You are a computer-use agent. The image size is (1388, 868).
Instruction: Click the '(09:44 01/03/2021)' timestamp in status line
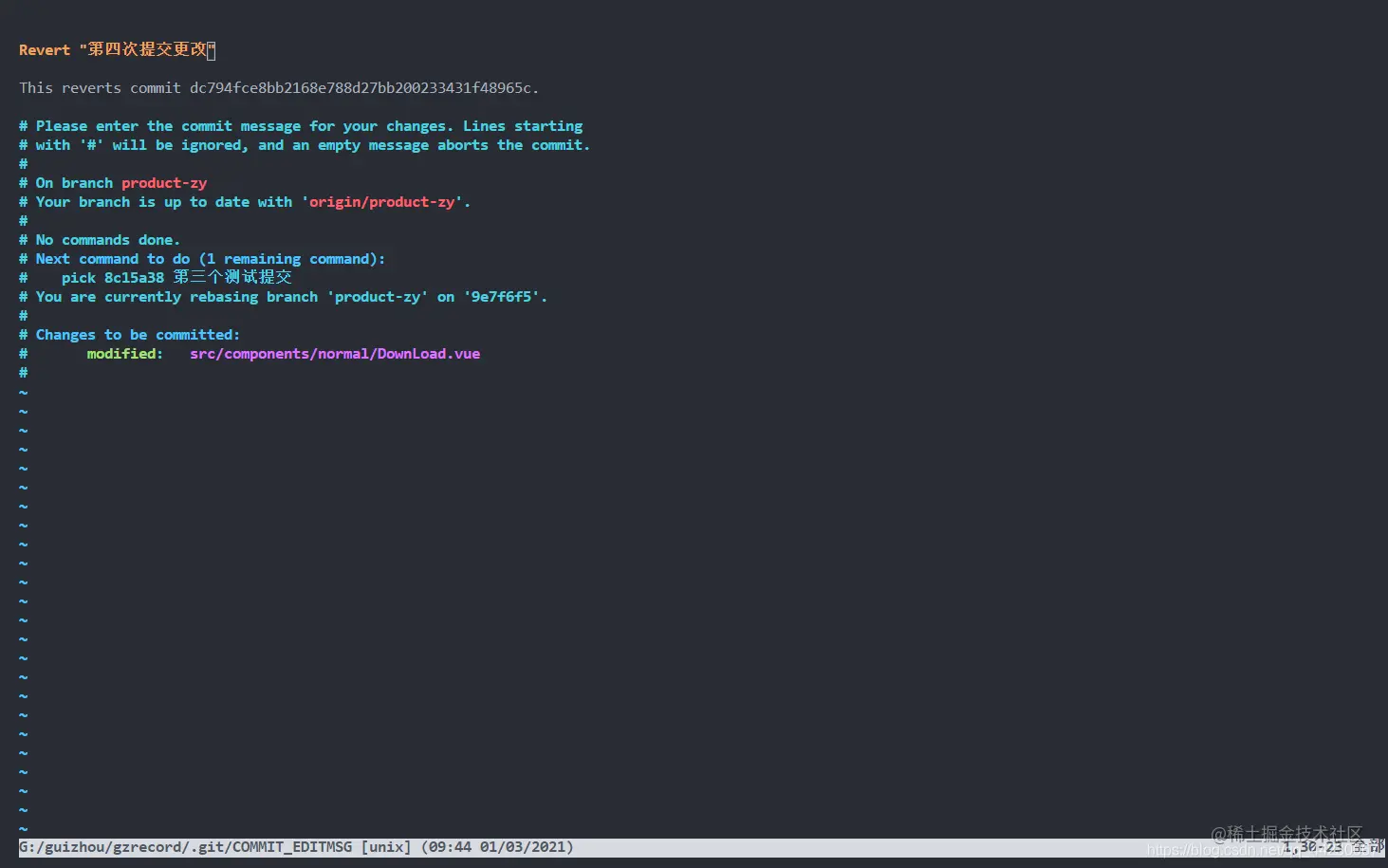coord(498,847)
